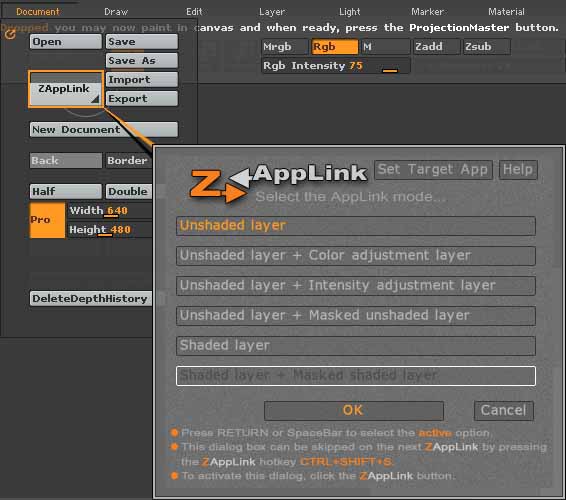566x500 pixels.
Task: Select the Shaded layer mode
Action: tap(356, 346)
